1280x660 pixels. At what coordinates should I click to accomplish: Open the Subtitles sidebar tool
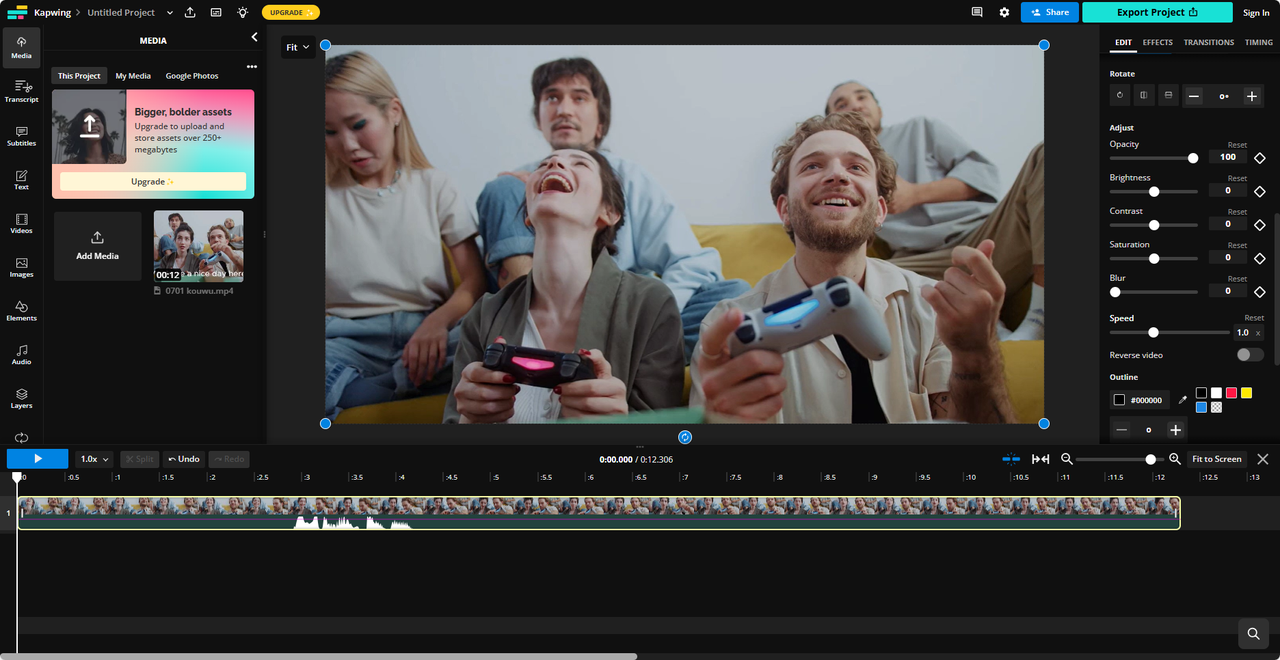(x=21, y=136)
